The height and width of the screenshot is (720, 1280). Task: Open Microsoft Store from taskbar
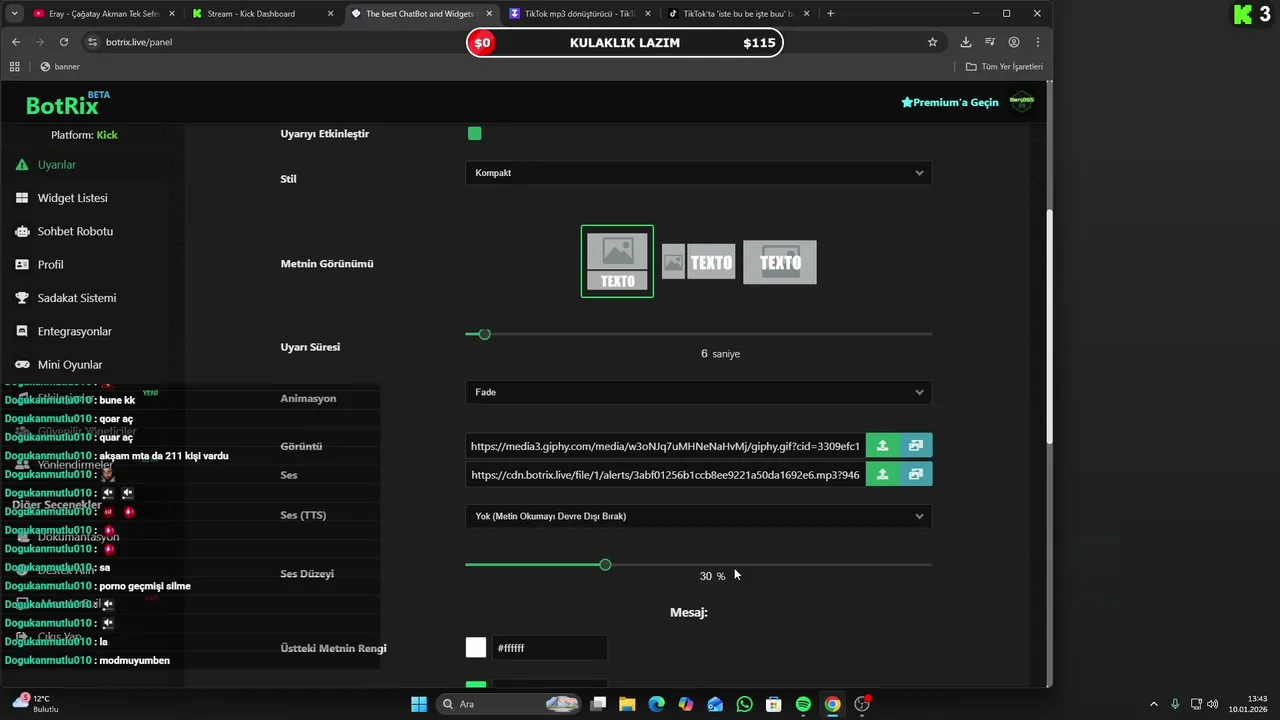[773, 704]
